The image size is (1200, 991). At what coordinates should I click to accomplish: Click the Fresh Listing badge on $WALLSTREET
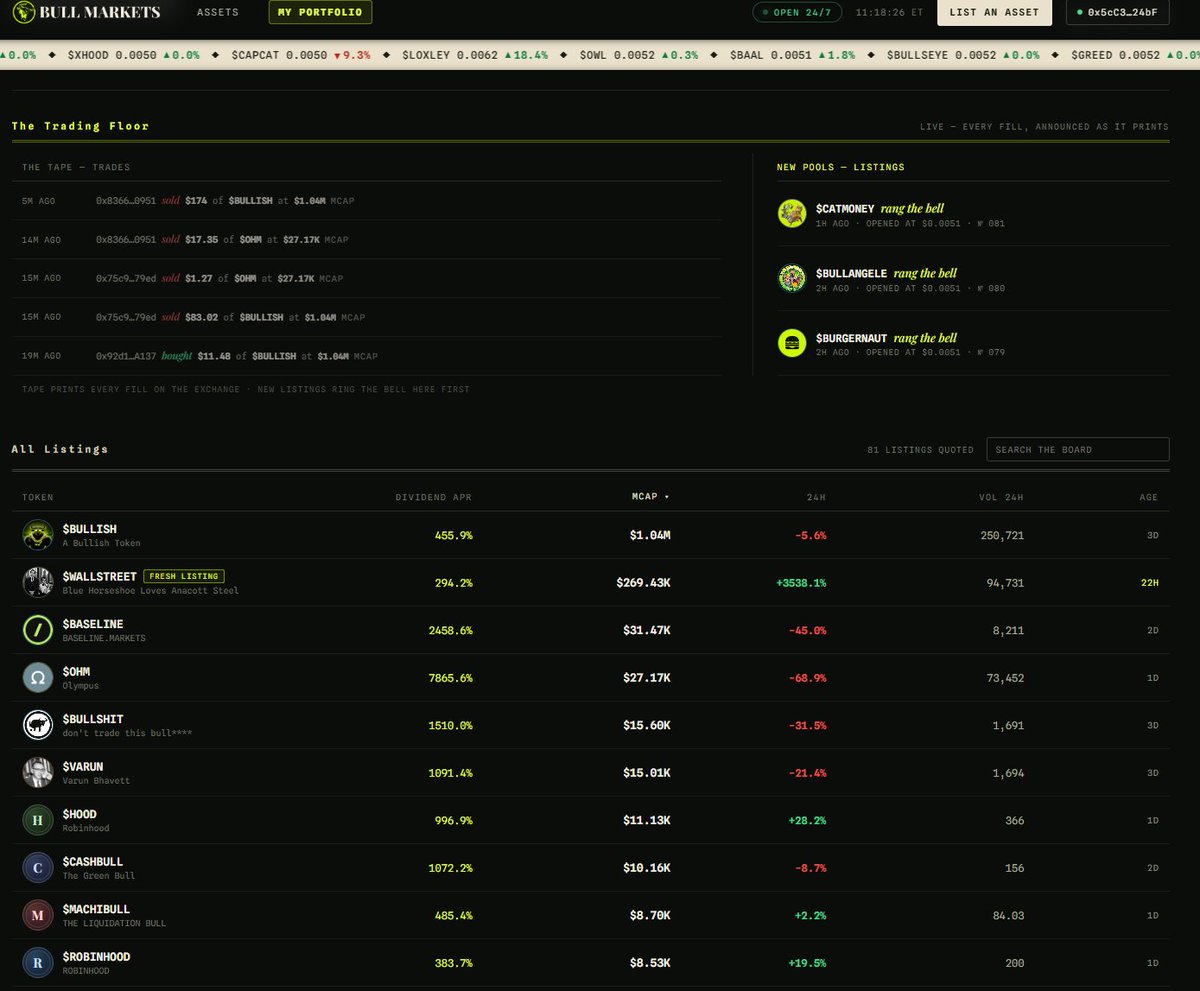184,576
